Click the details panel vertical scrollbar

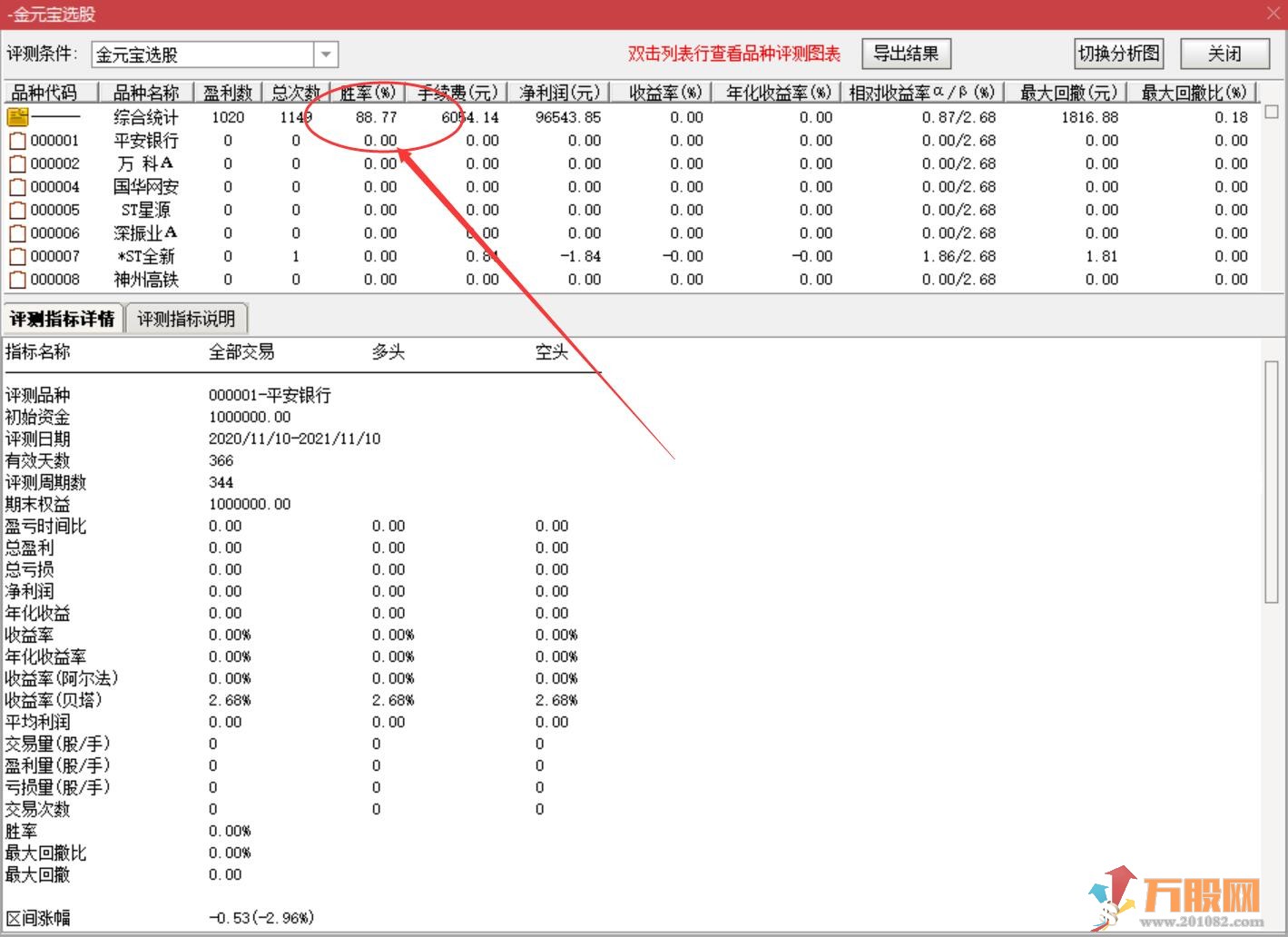[1272, 481]
